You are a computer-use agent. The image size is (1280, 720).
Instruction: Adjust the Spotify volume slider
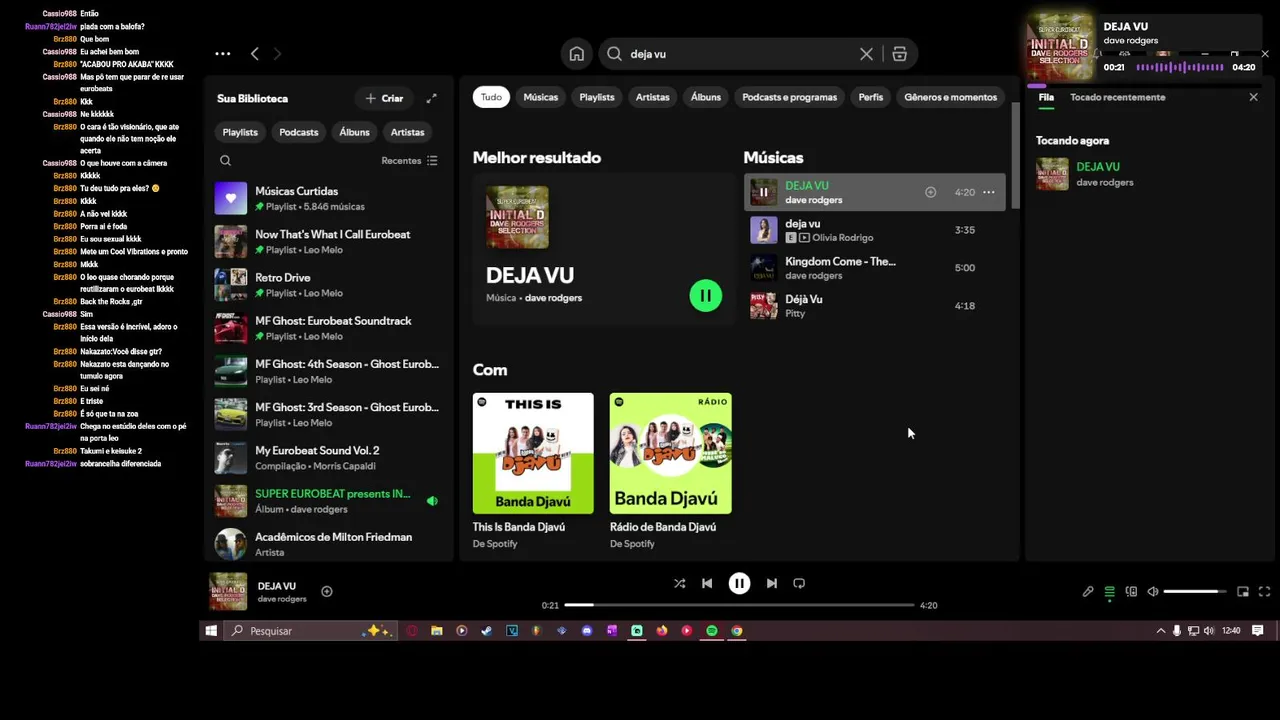pyautogui.click(x=1195, y=592)
